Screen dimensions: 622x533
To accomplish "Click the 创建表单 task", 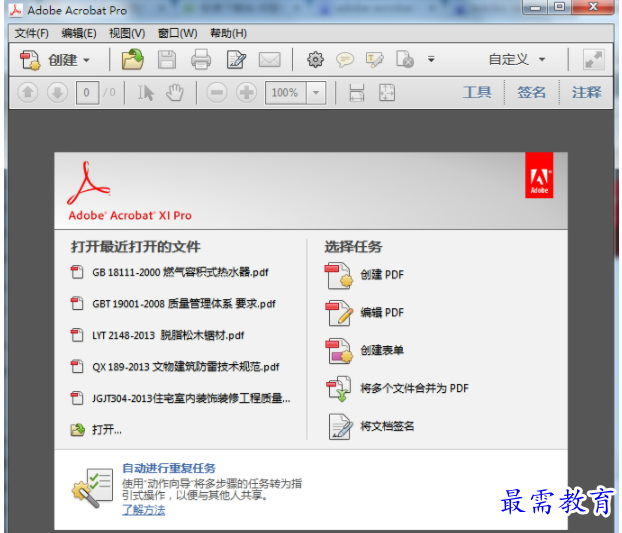I will coord(382,350).
